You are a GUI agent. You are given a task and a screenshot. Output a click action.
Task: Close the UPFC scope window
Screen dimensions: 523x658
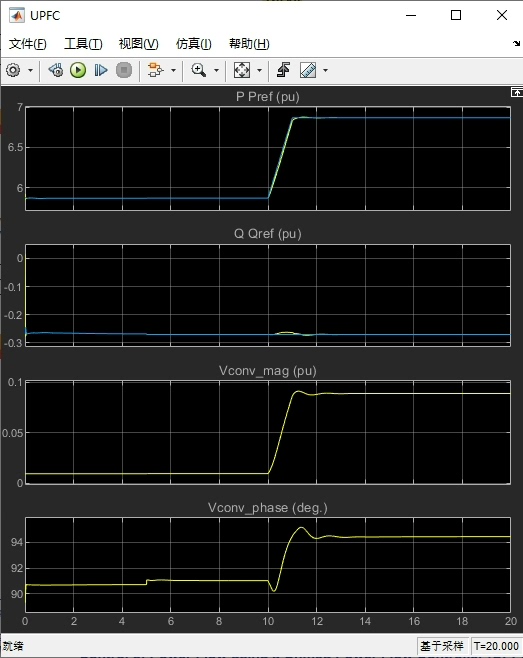point(502,15)
